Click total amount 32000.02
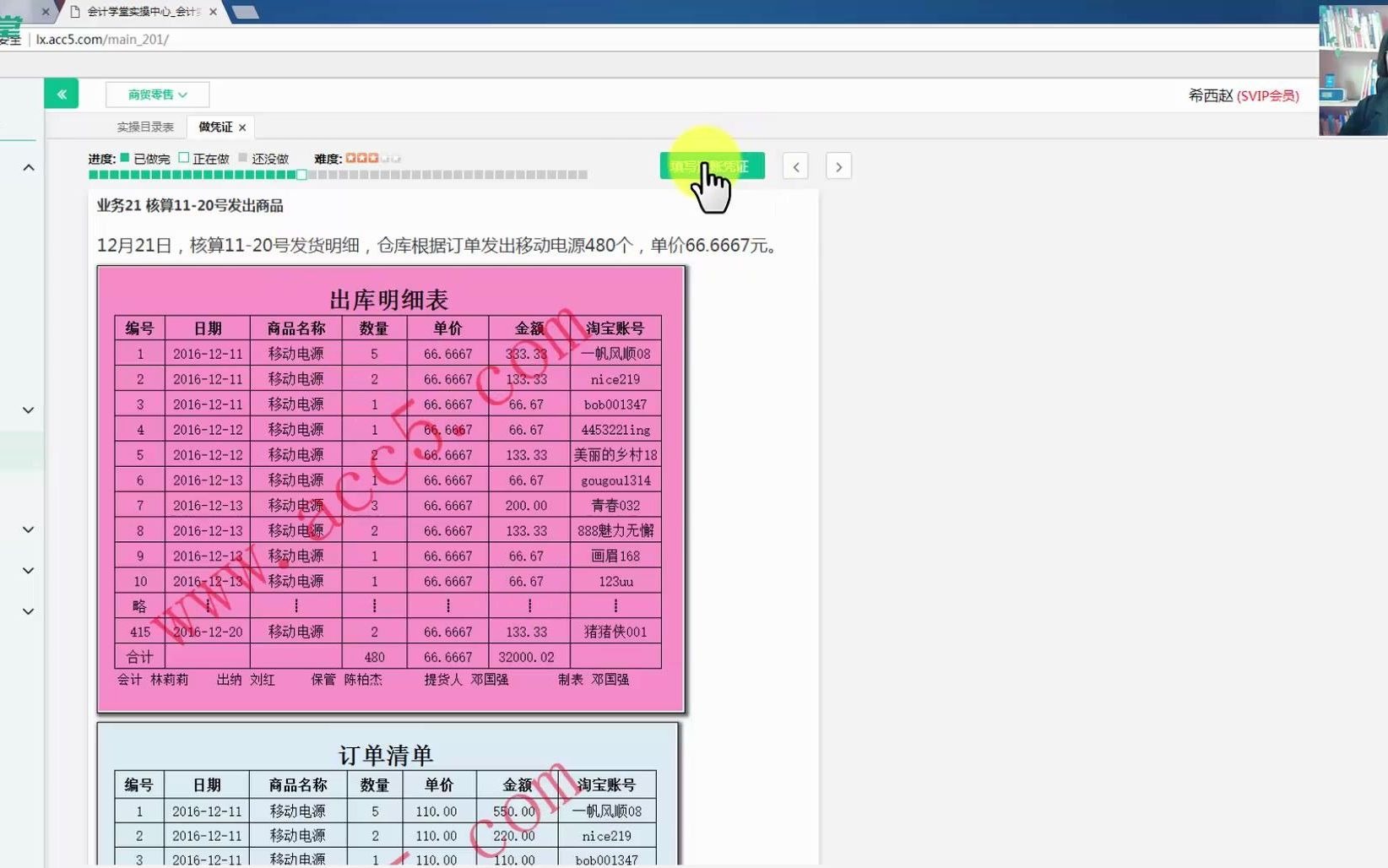This screenshot has height=868, width=1388. point(526,657)
